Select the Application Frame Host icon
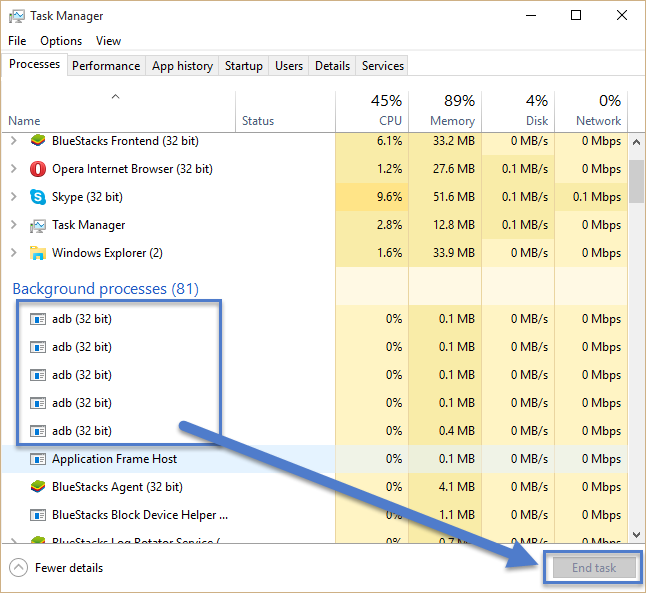The width and height of the screenshot is (646, 593). (38, 459)
